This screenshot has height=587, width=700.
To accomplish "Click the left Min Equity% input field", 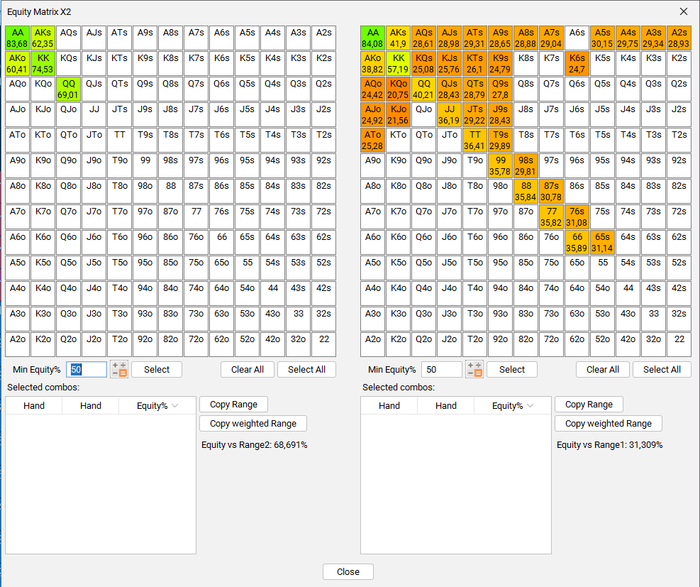I will (x=87, y=370).
